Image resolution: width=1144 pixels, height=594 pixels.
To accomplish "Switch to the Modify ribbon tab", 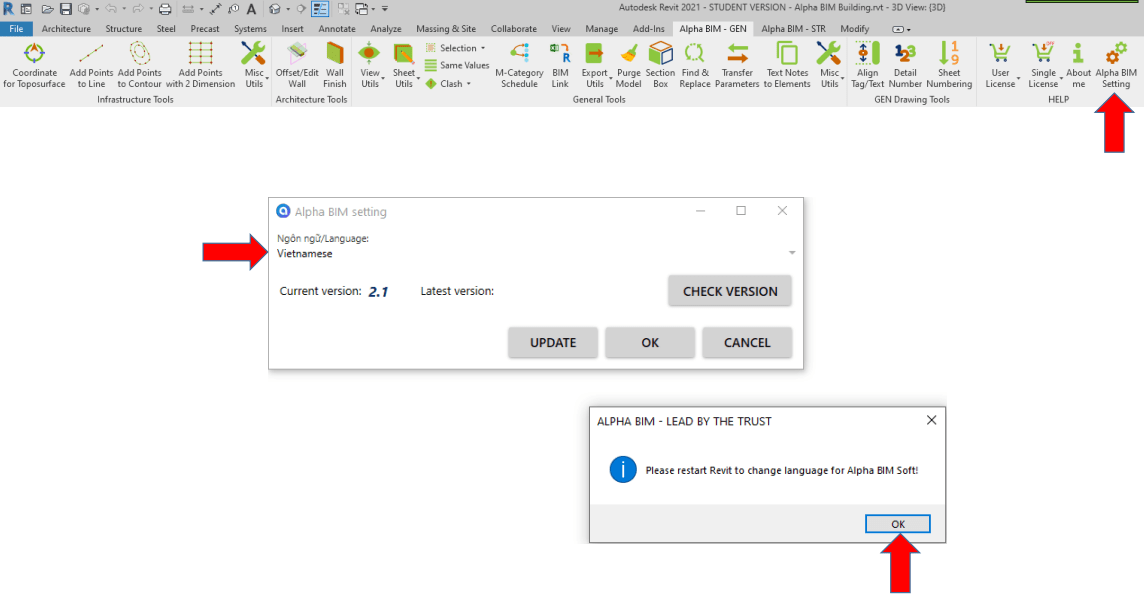I will tap(854, 28).
